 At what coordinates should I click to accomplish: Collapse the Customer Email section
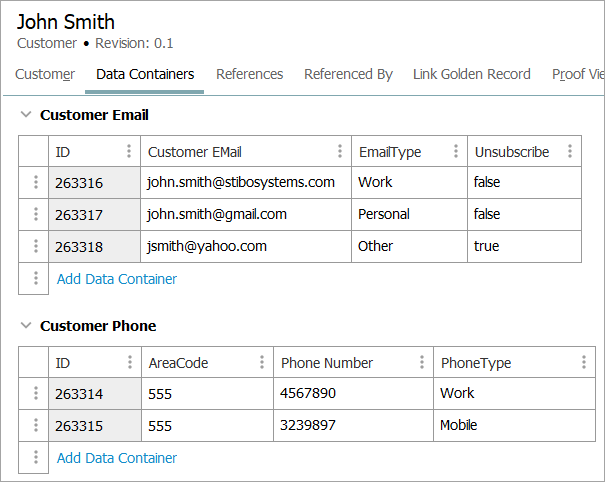pyautogui.click(x=26, y=115)
